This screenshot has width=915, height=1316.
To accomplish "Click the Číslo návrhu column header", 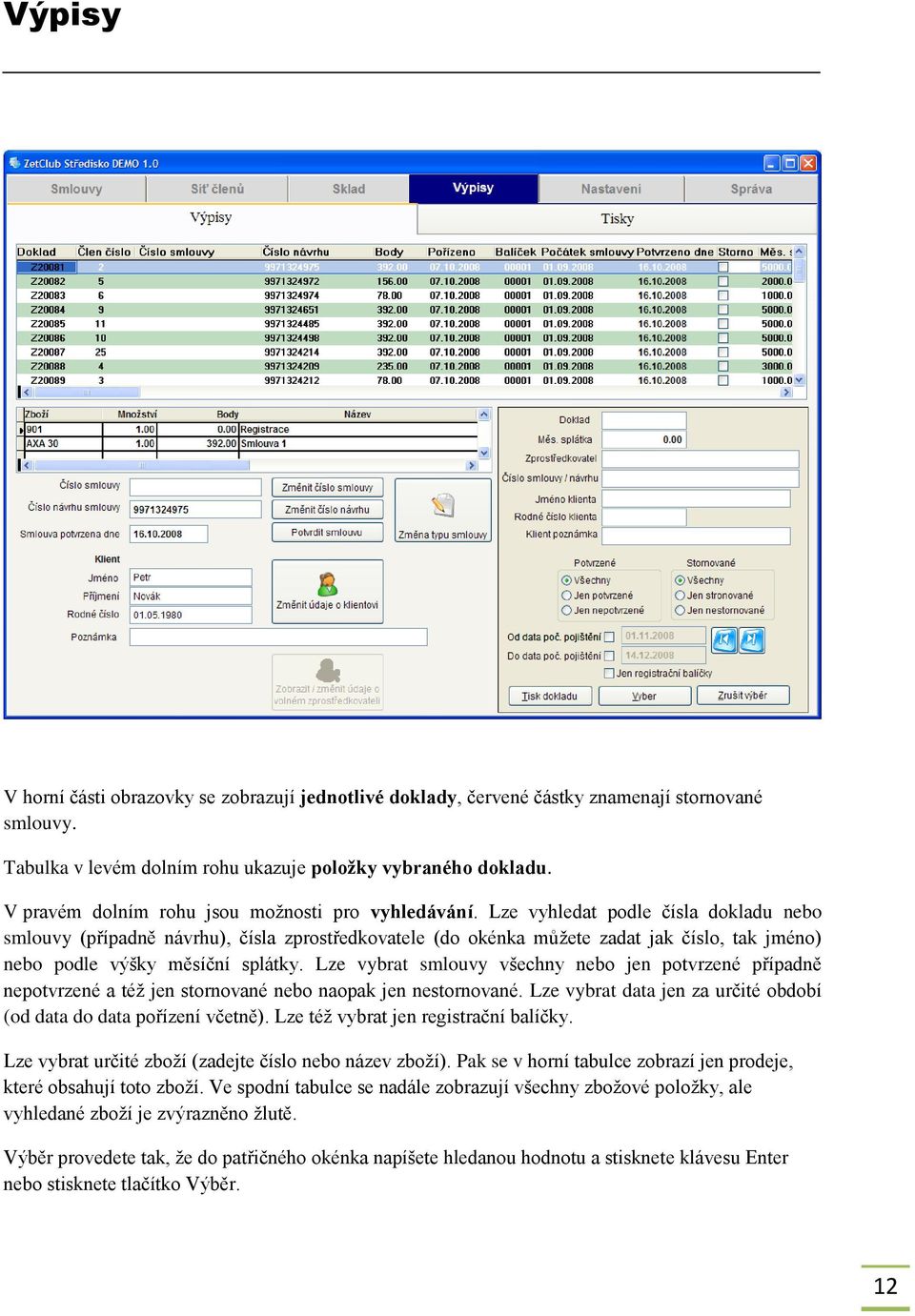I will pos(295,252).
